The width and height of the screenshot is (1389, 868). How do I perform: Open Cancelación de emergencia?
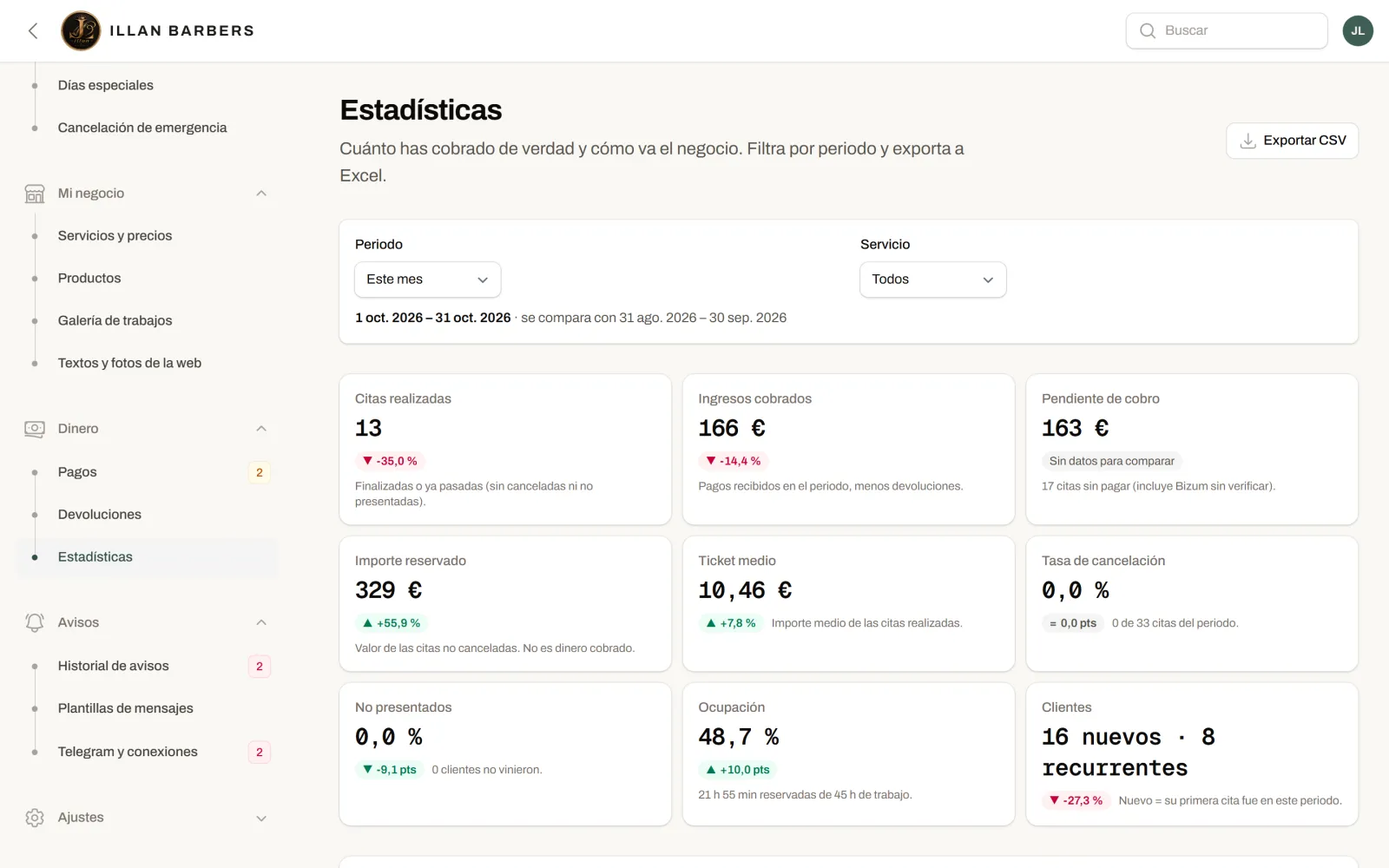click(x=142, y=128)
